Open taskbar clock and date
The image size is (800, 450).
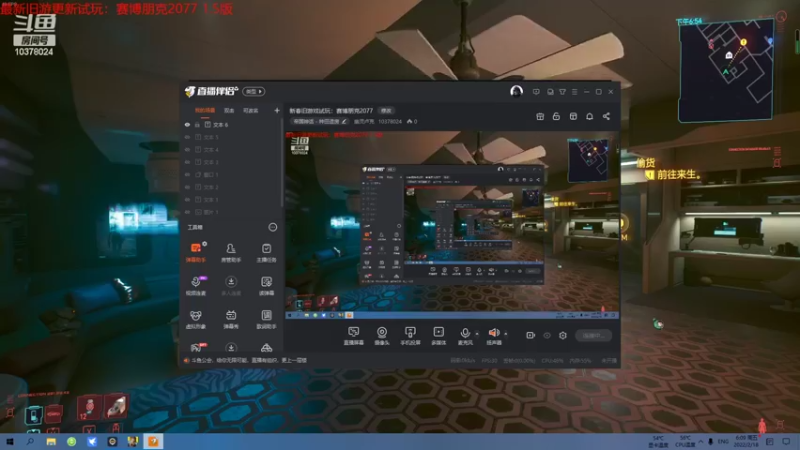click(746, 441)
